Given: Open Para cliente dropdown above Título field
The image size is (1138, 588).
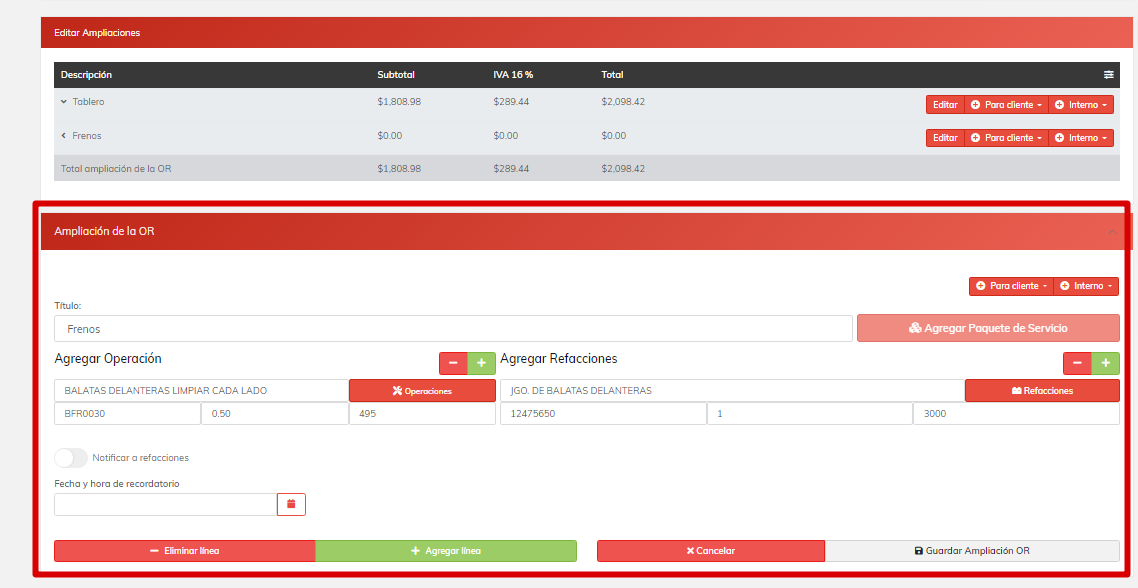Looking at the screenshot, I should tap(1010, 286).
